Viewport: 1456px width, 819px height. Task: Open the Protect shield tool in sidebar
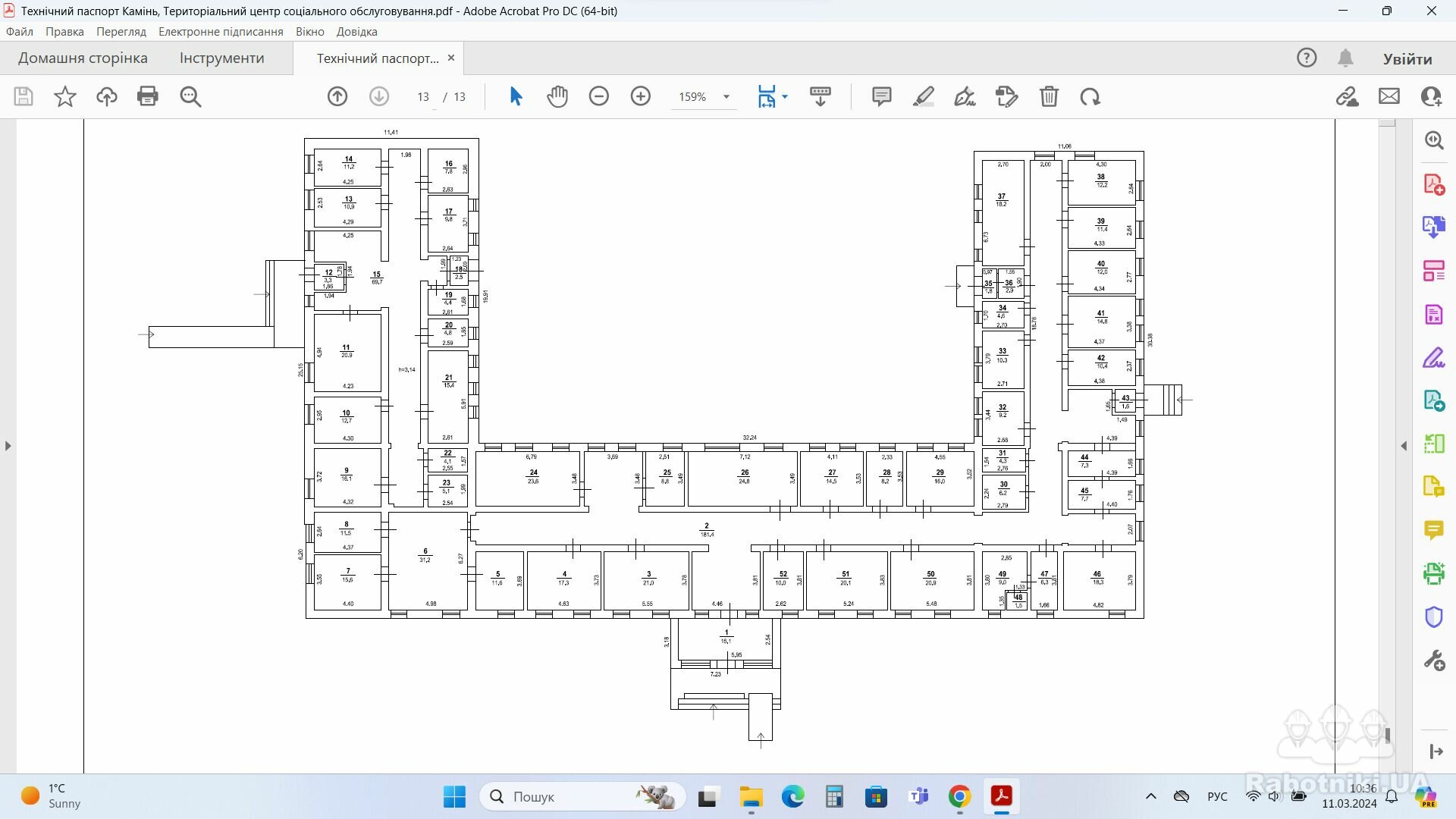pos(1433,617)
